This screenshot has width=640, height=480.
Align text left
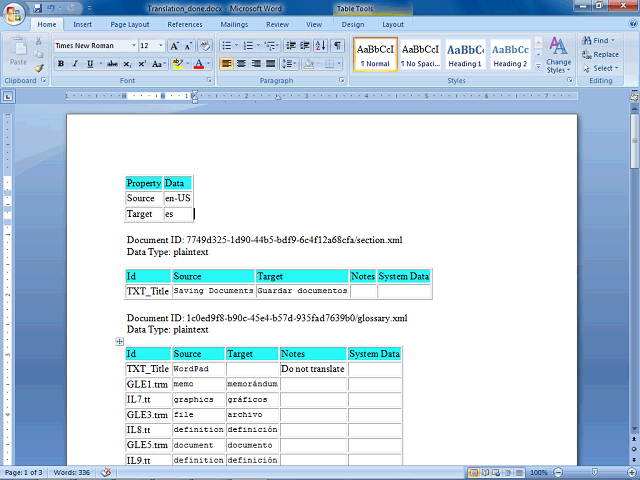click(227, 64)
